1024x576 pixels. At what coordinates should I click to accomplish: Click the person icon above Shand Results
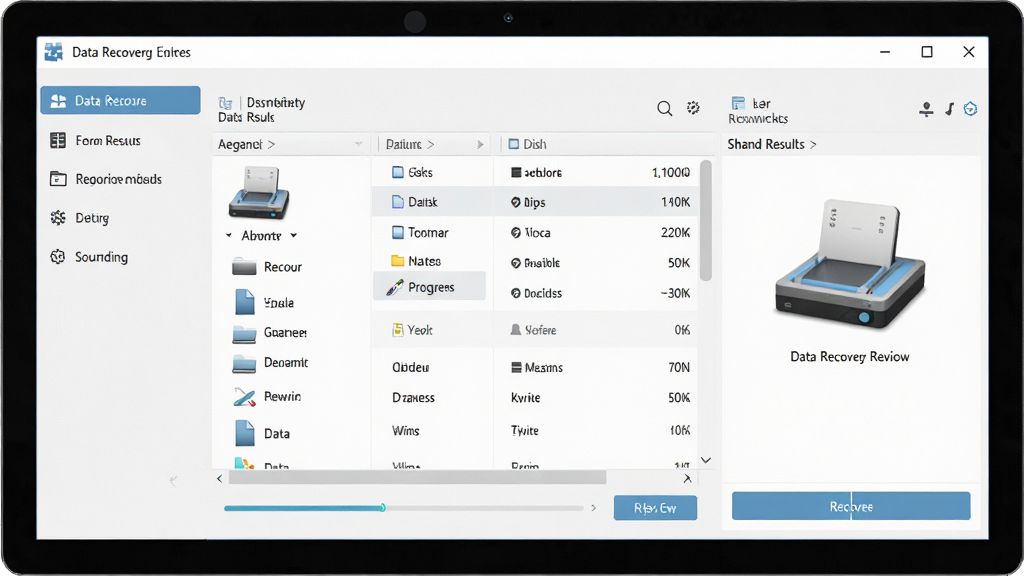pos(926,109)
